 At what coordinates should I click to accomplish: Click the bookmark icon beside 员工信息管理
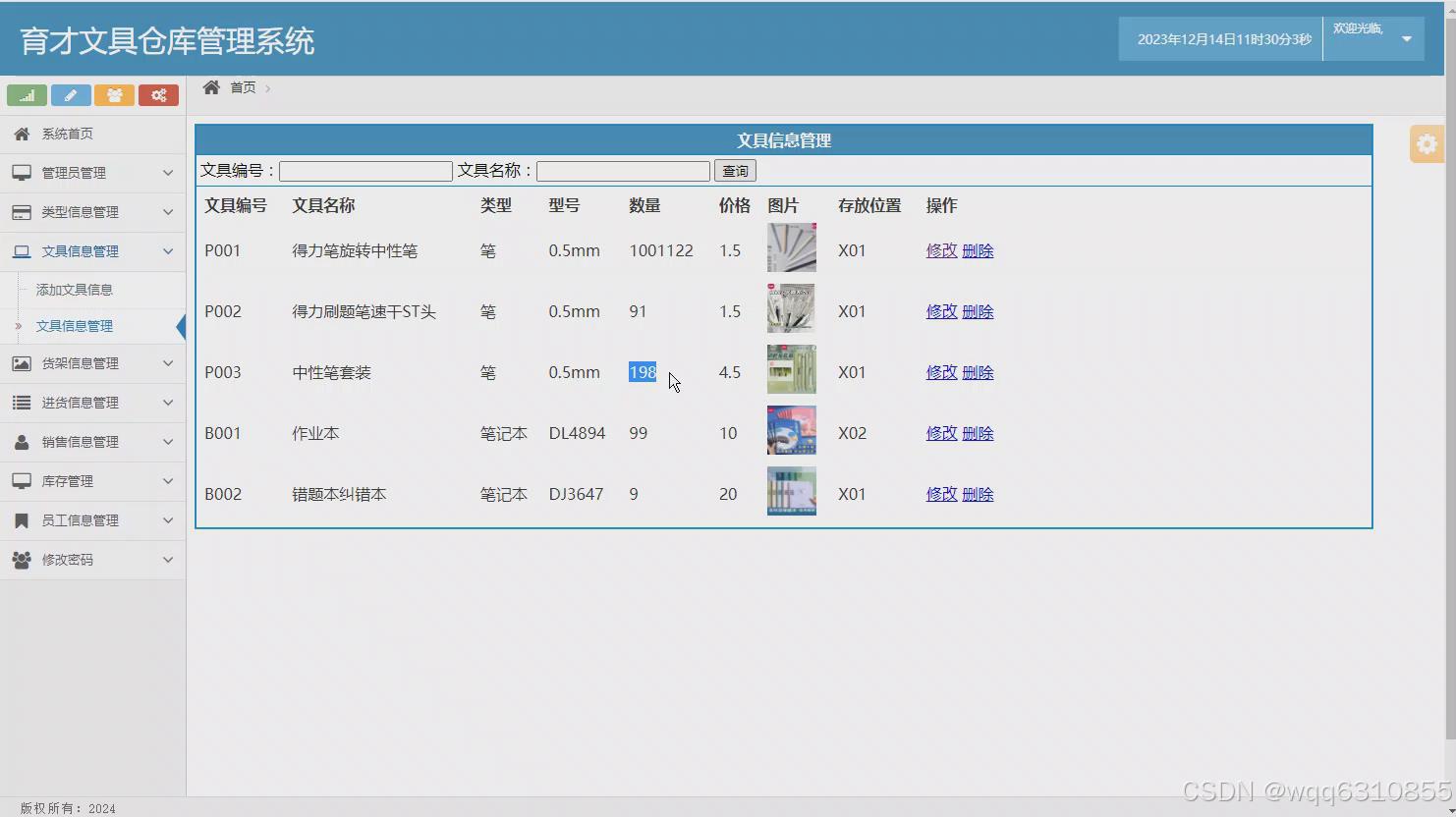(x=22, y=519)
